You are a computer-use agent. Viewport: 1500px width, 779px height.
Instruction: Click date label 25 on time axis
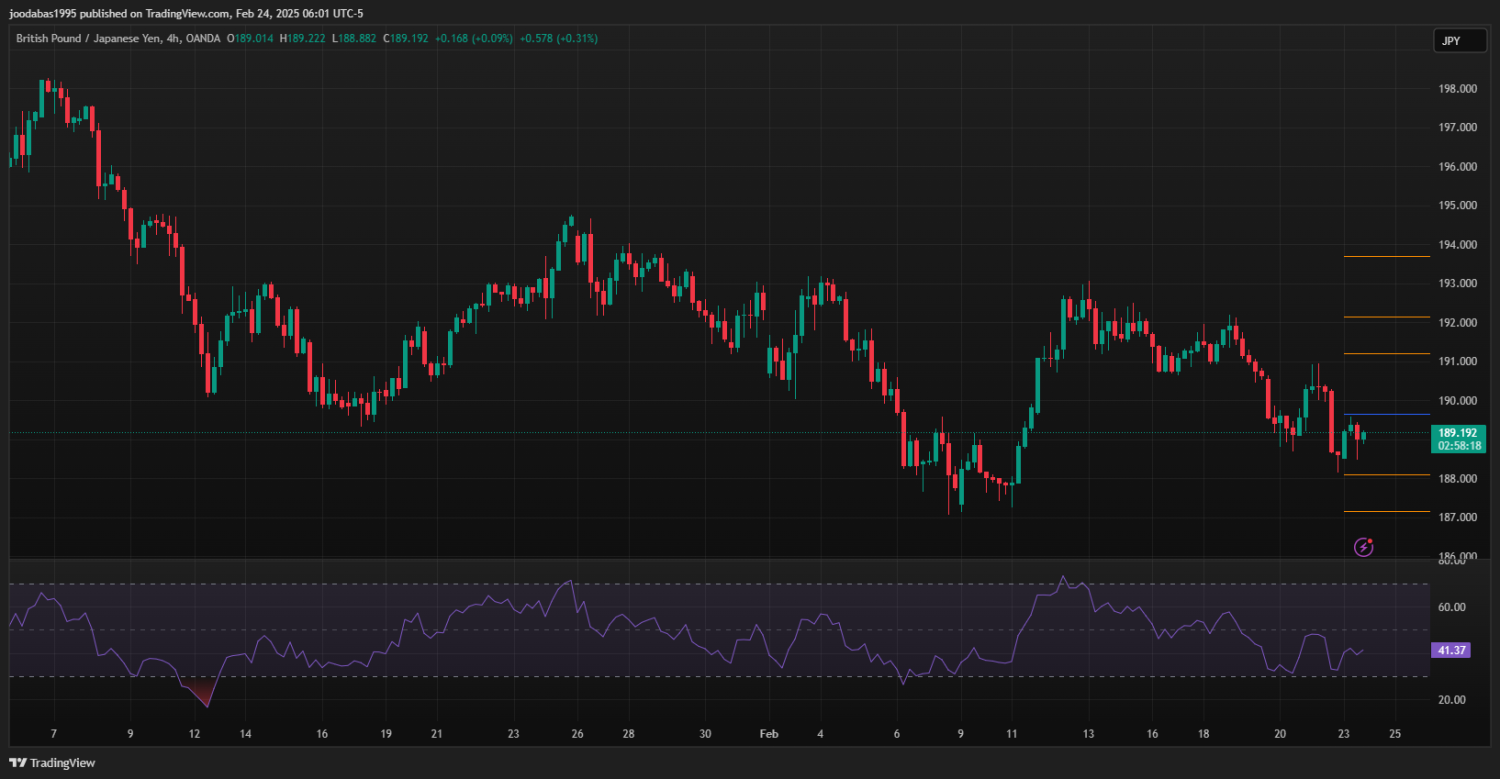pos(1395,734)
